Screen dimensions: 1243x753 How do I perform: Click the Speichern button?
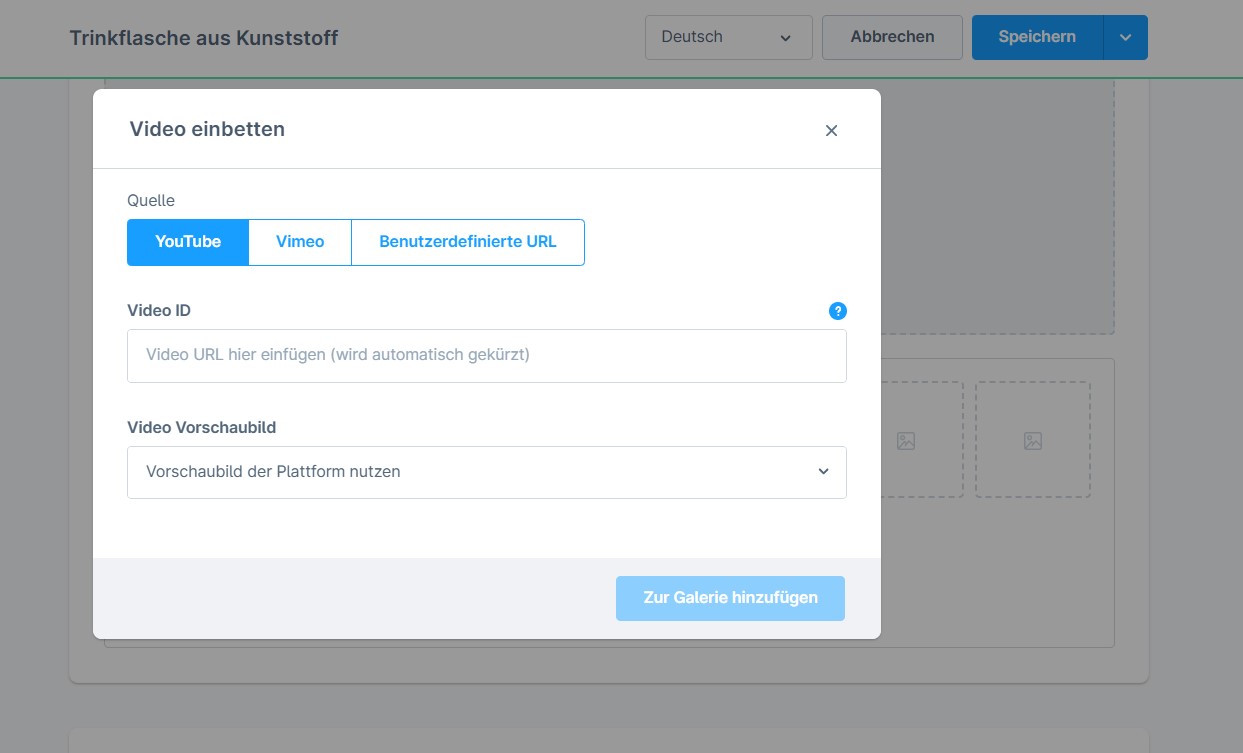tap(1036, 37)
